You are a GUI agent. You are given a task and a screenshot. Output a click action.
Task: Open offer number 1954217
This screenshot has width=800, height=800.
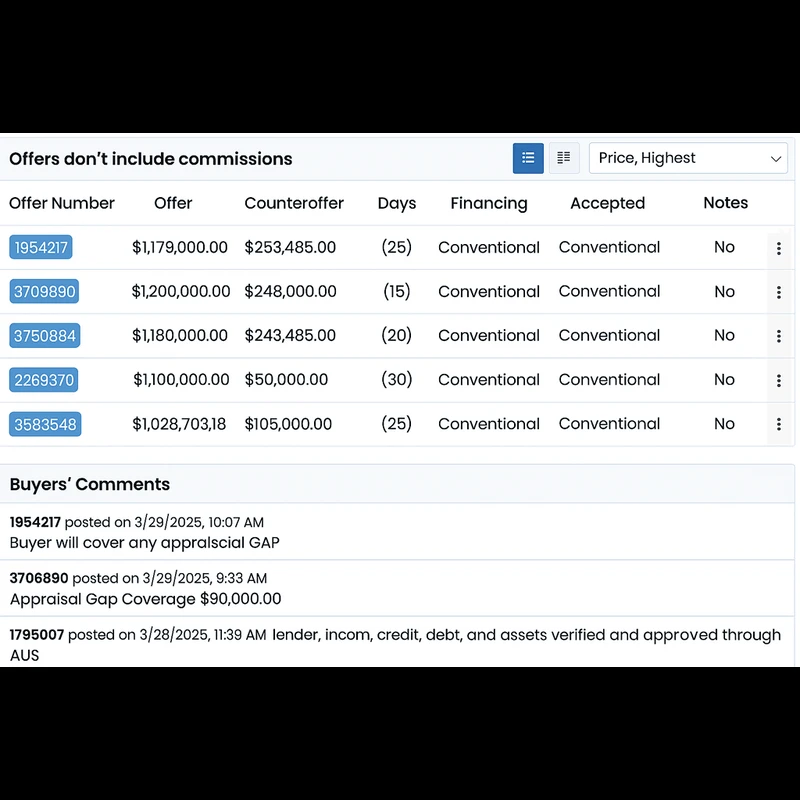pyautogui.click(x=41, y=248)
